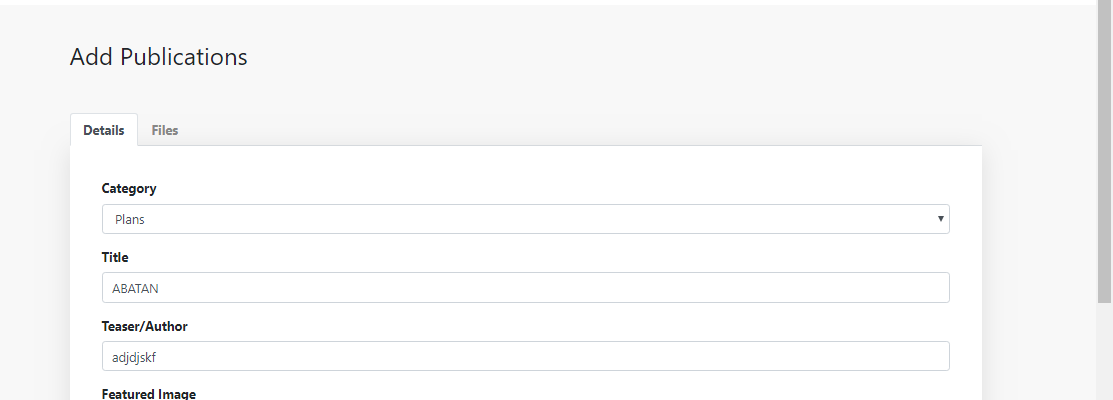
Task: Place cursor on ABATAN text
Action: pyautogui.click(x=136, y=288)
